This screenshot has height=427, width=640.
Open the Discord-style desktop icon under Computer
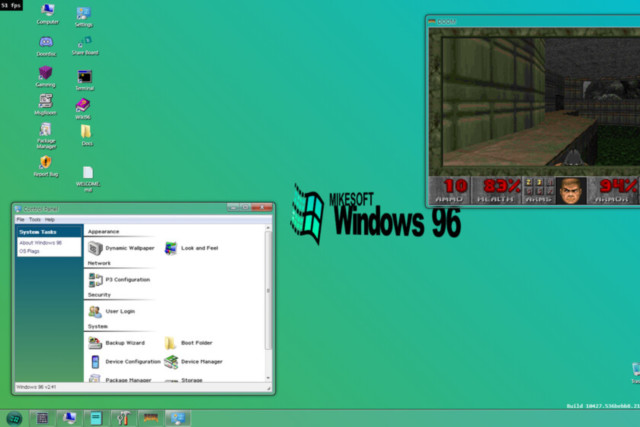[x=46, y=46]
